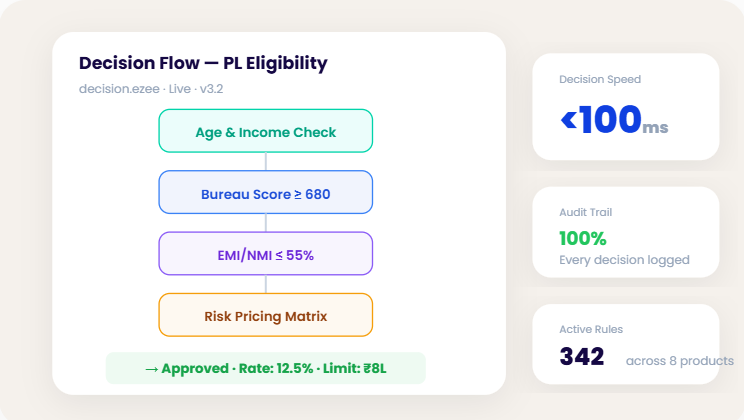This screenshot has height=420, width=744.
Task: Click the 'across 8 products' text
Action: click(x=680, y=360)
